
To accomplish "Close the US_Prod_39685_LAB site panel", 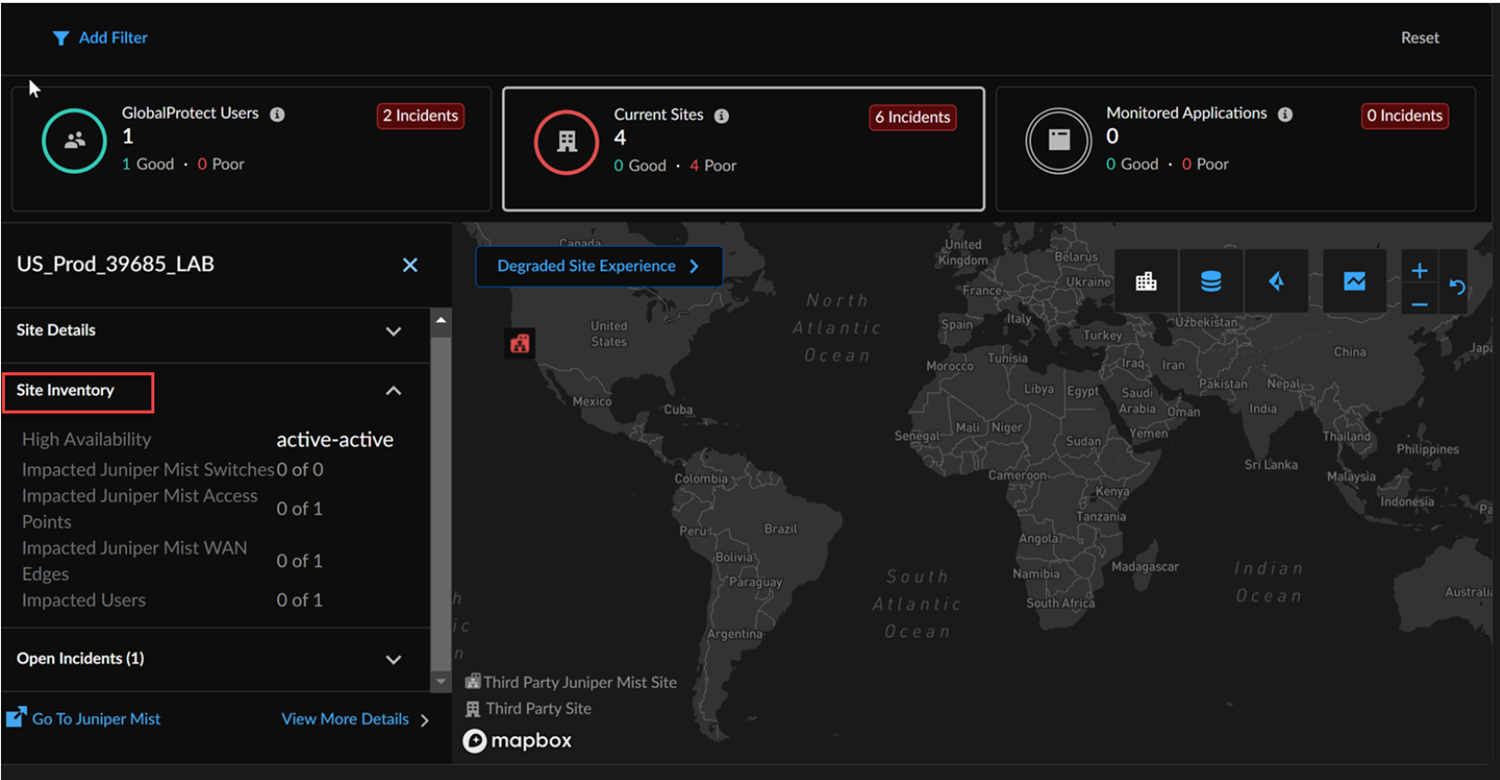I will click(x=410, y=265).
